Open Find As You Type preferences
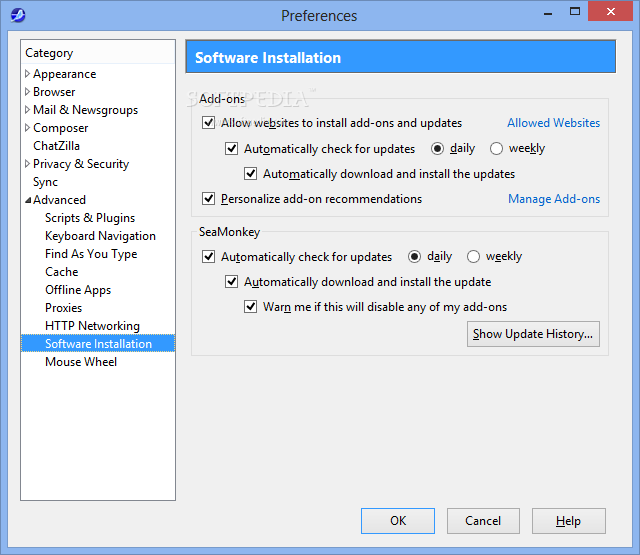Viewport: 640px width, 555px height. (x=91, y=254)
